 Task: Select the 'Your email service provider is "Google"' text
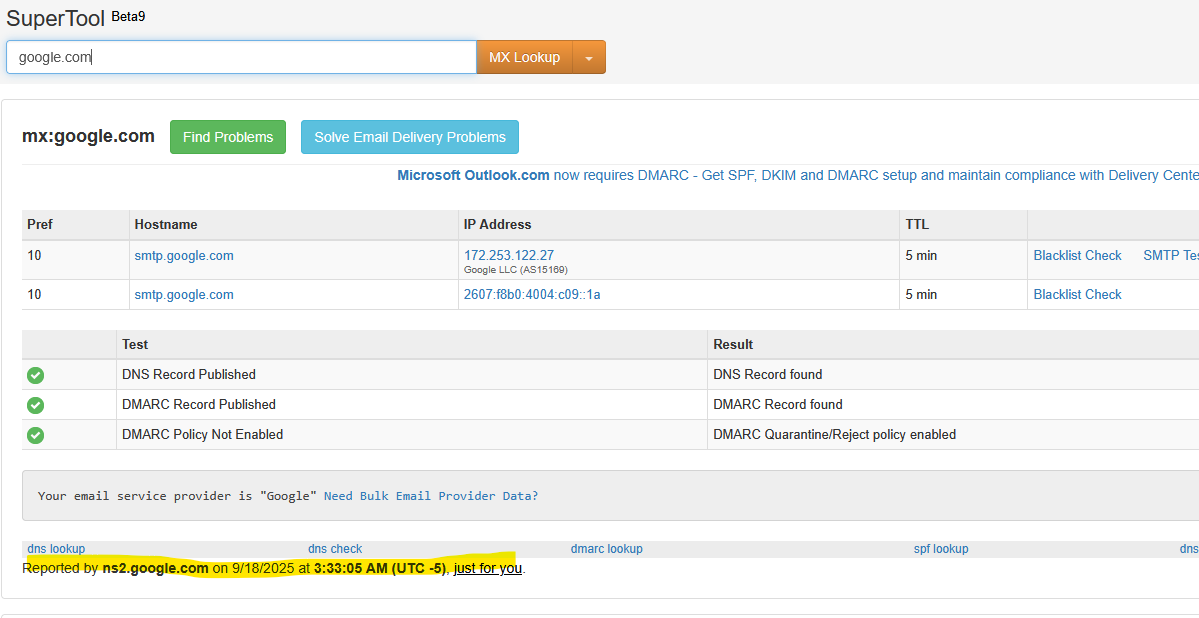tap(177, 496)
